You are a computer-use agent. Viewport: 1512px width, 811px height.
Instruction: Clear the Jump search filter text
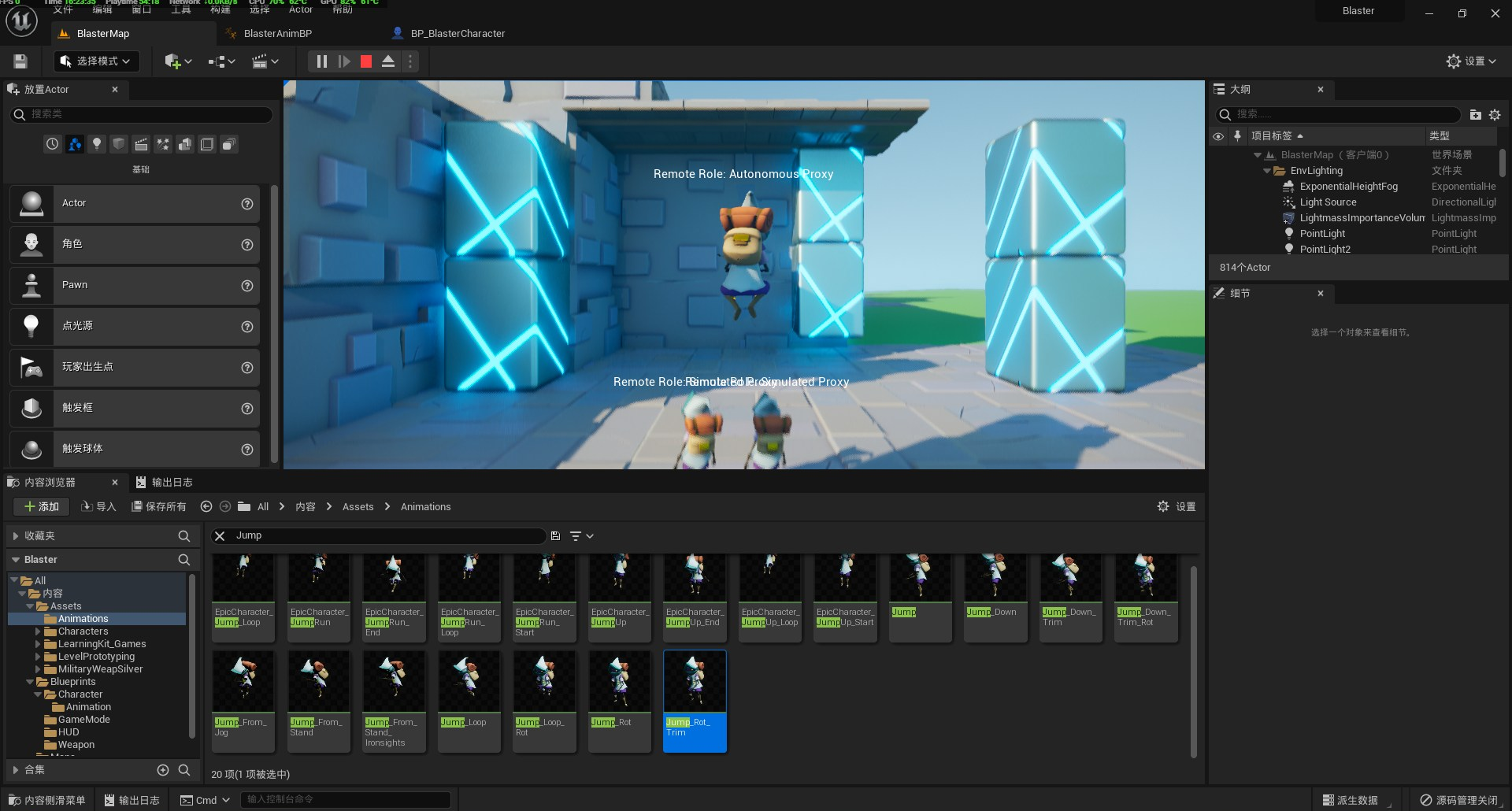[x=220, y=536]
